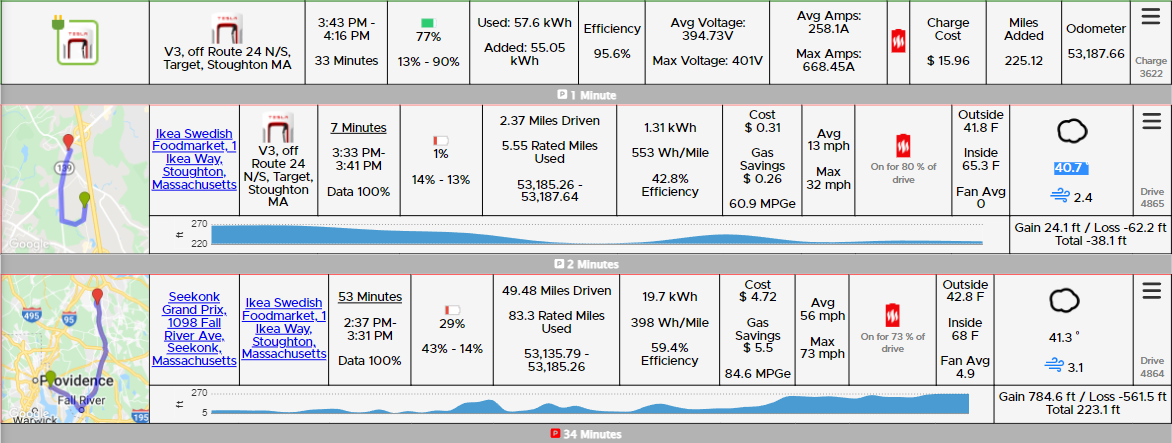Click the Tesla Supercharger logo in Drive 4865

click(278, 128)
